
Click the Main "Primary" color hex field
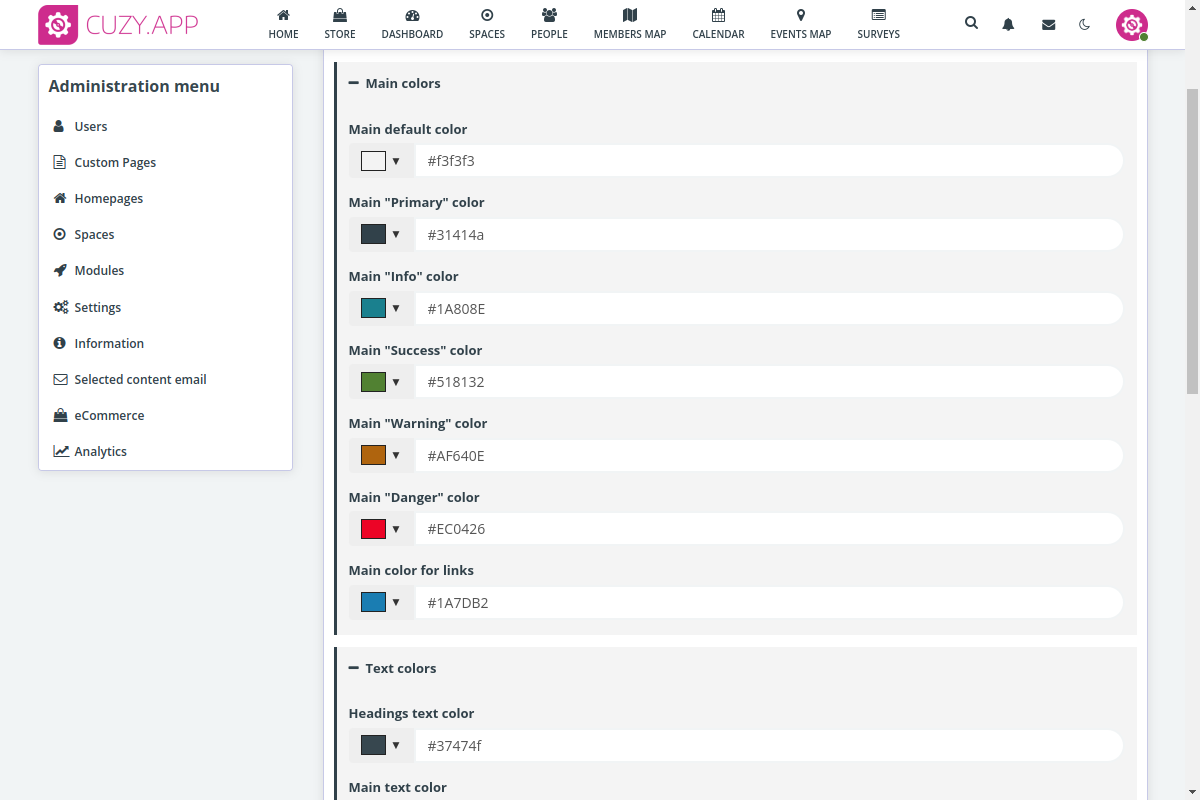[x=768, y=235]
